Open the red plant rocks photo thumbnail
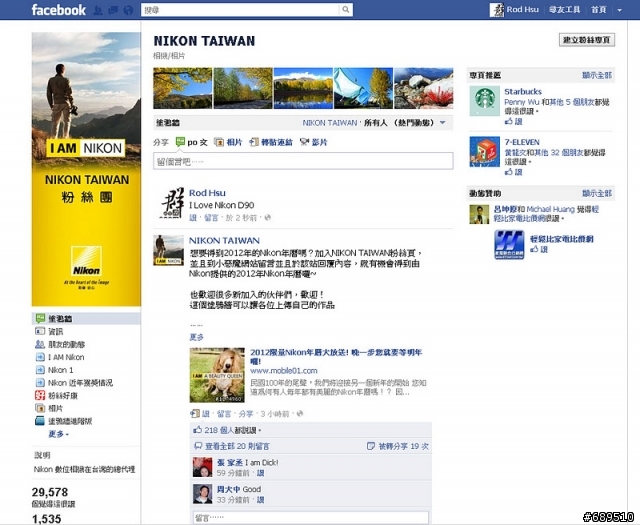This screenshot has height=525, width=640. point(423,88)
